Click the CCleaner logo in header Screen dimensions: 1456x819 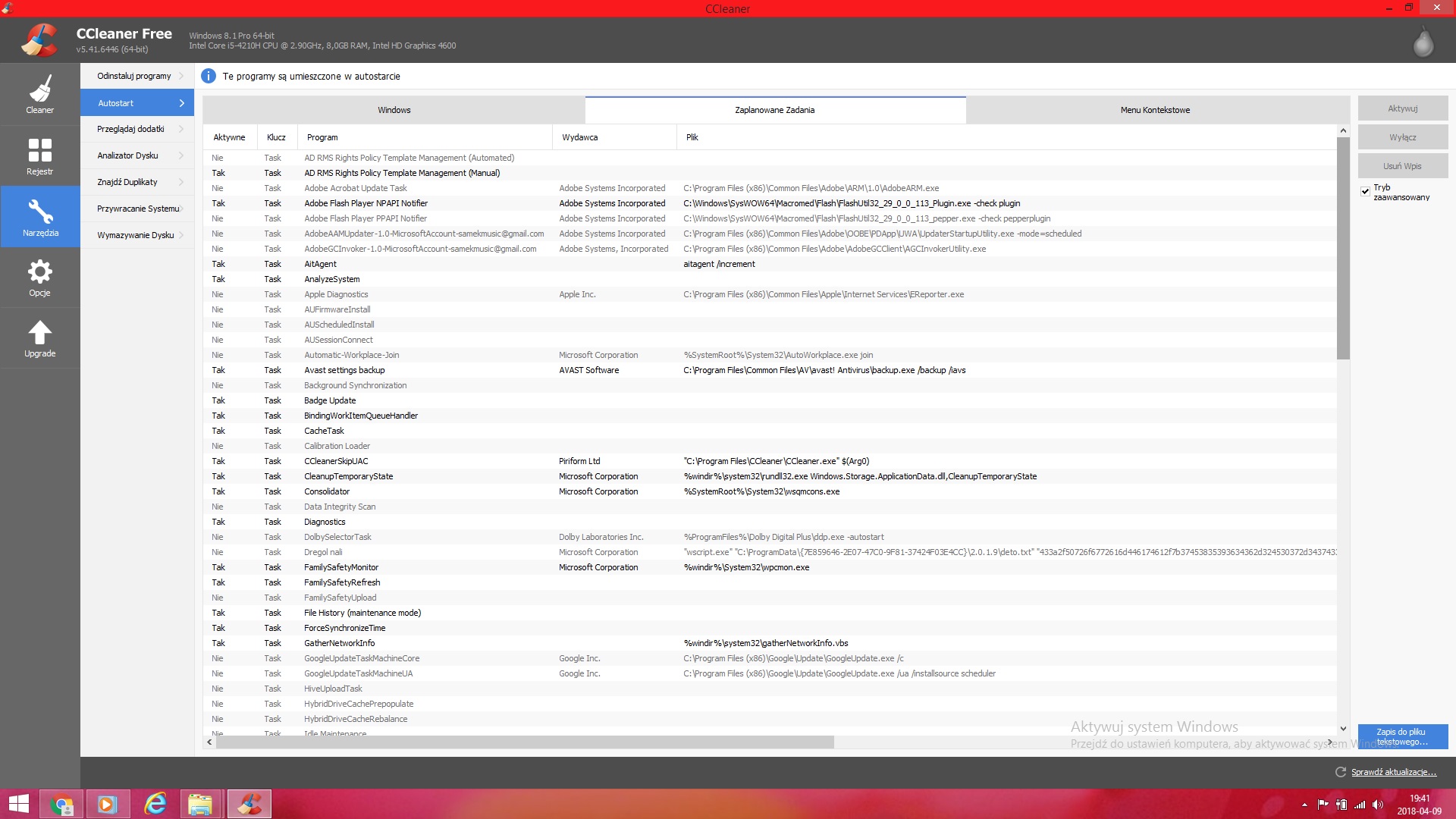[39, 40]
